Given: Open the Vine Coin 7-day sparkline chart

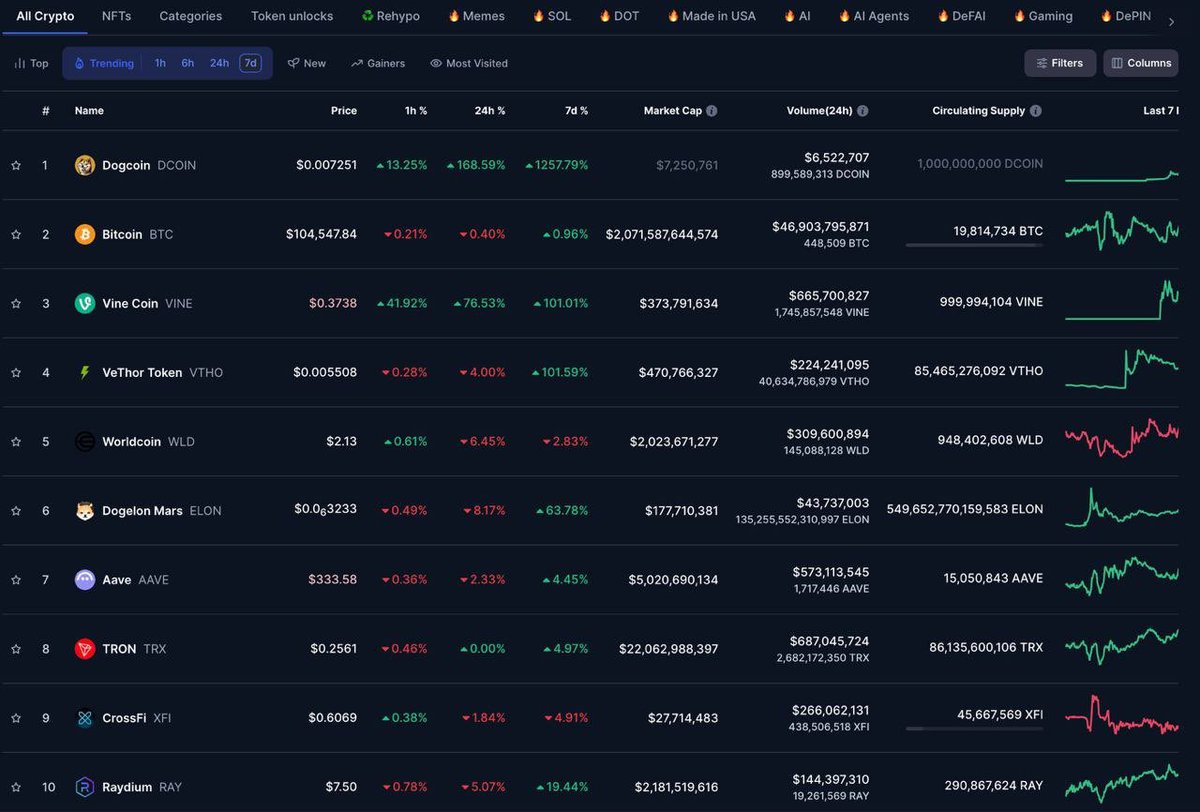Looking at the screenshot, I should 1122,300.
